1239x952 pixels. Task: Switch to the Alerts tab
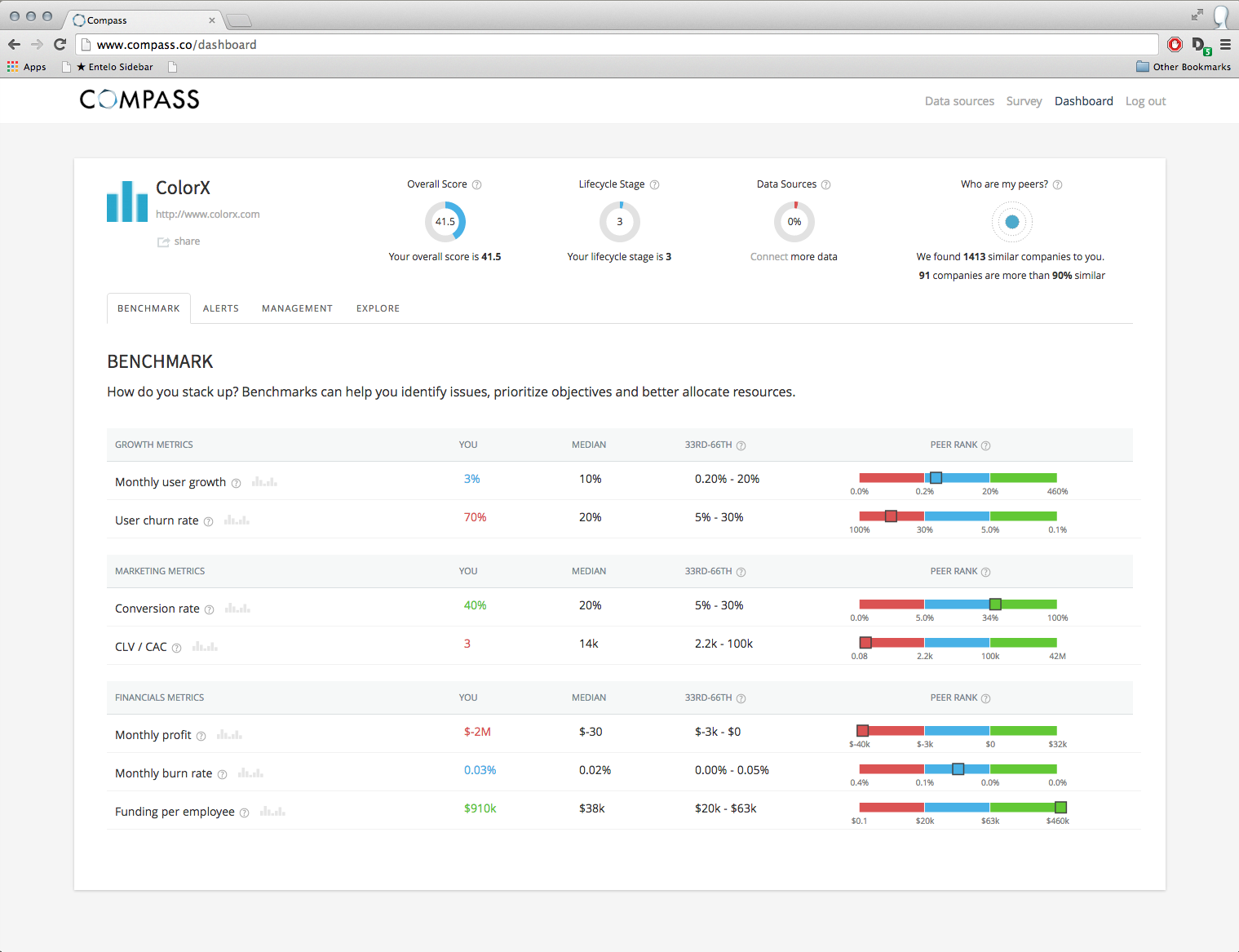pos(221,308)
